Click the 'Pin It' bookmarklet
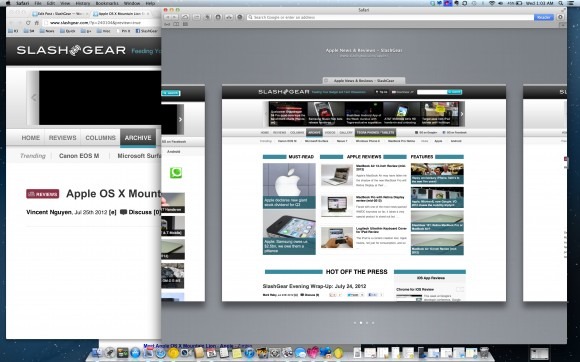This screenshot has width=580, height=362. click(124, 31)
